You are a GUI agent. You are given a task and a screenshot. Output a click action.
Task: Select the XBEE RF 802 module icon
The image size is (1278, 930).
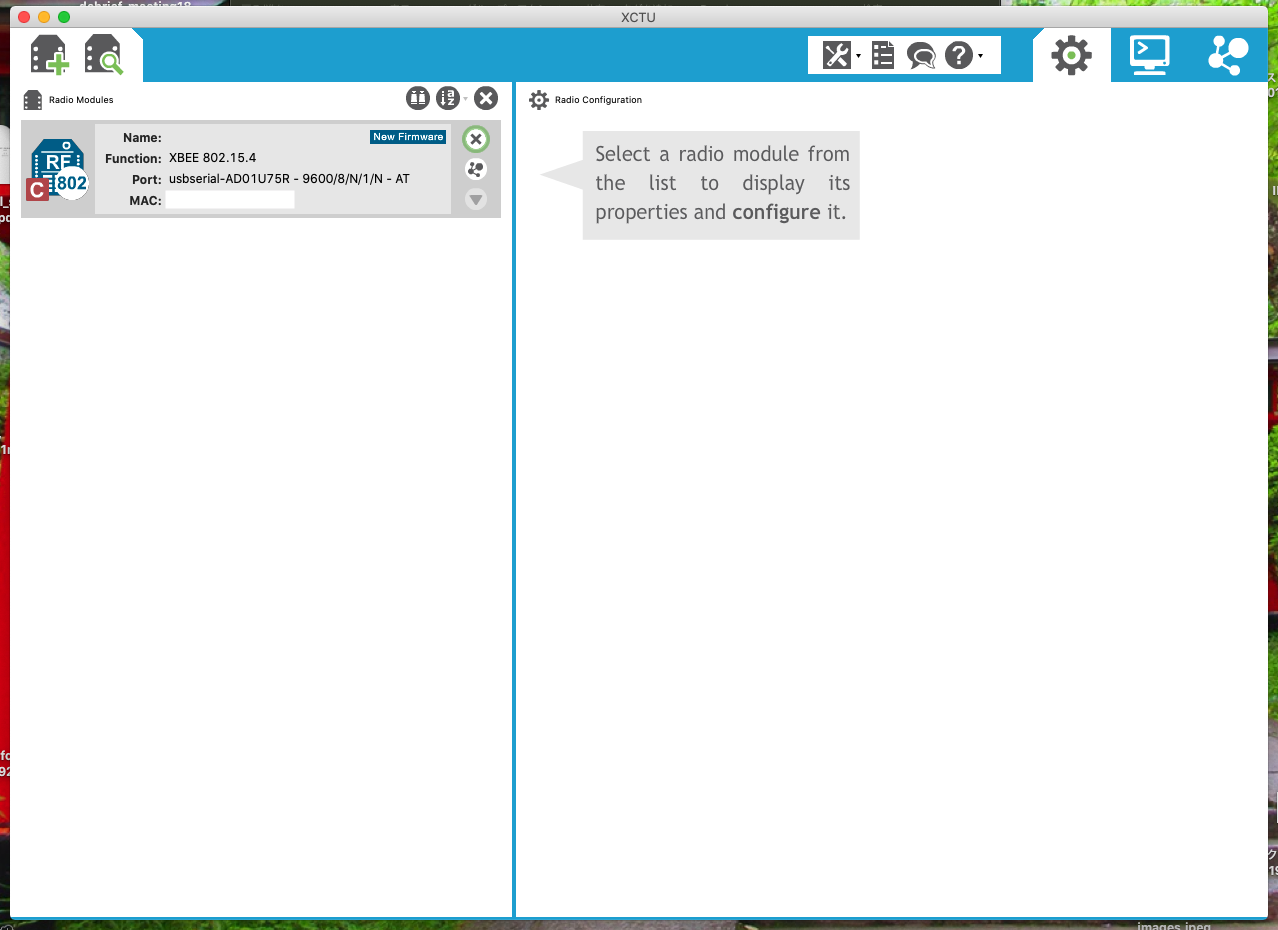(58, 169)
